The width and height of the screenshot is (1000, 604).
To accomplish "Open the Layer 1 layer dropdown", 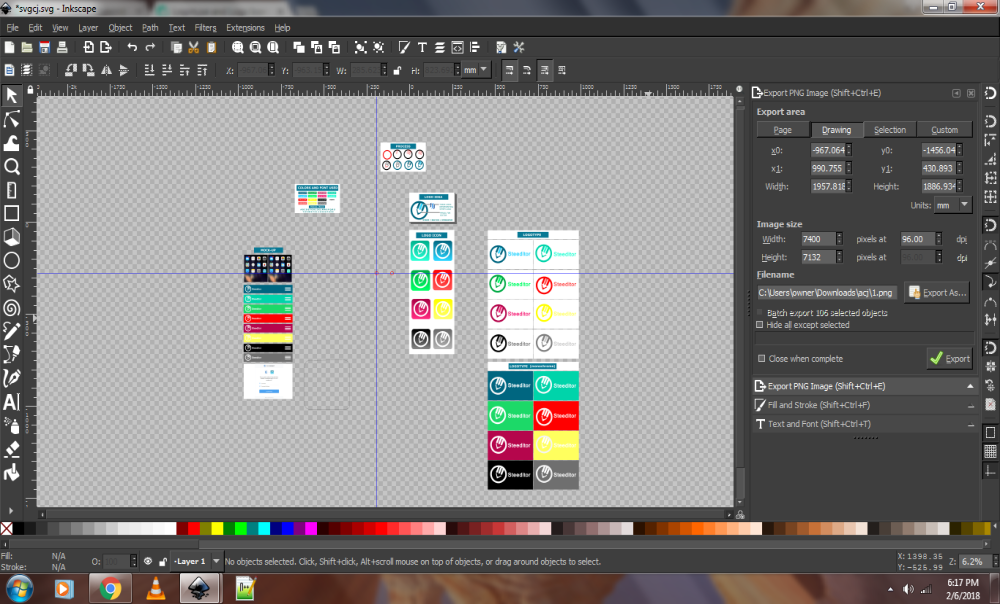I will 197,561.
